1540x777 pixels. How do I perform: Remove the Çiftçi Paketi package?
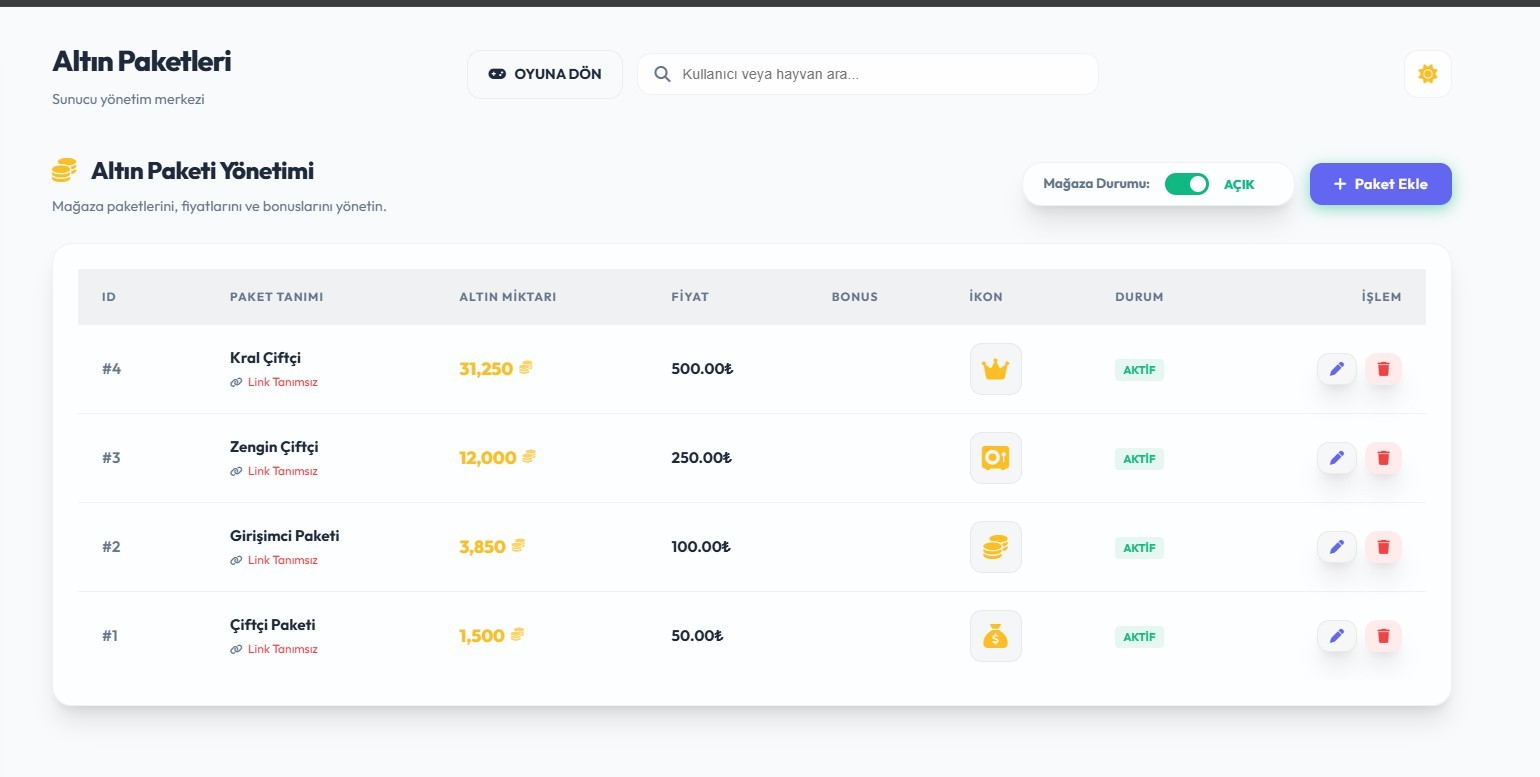[x=1383, y=636]
